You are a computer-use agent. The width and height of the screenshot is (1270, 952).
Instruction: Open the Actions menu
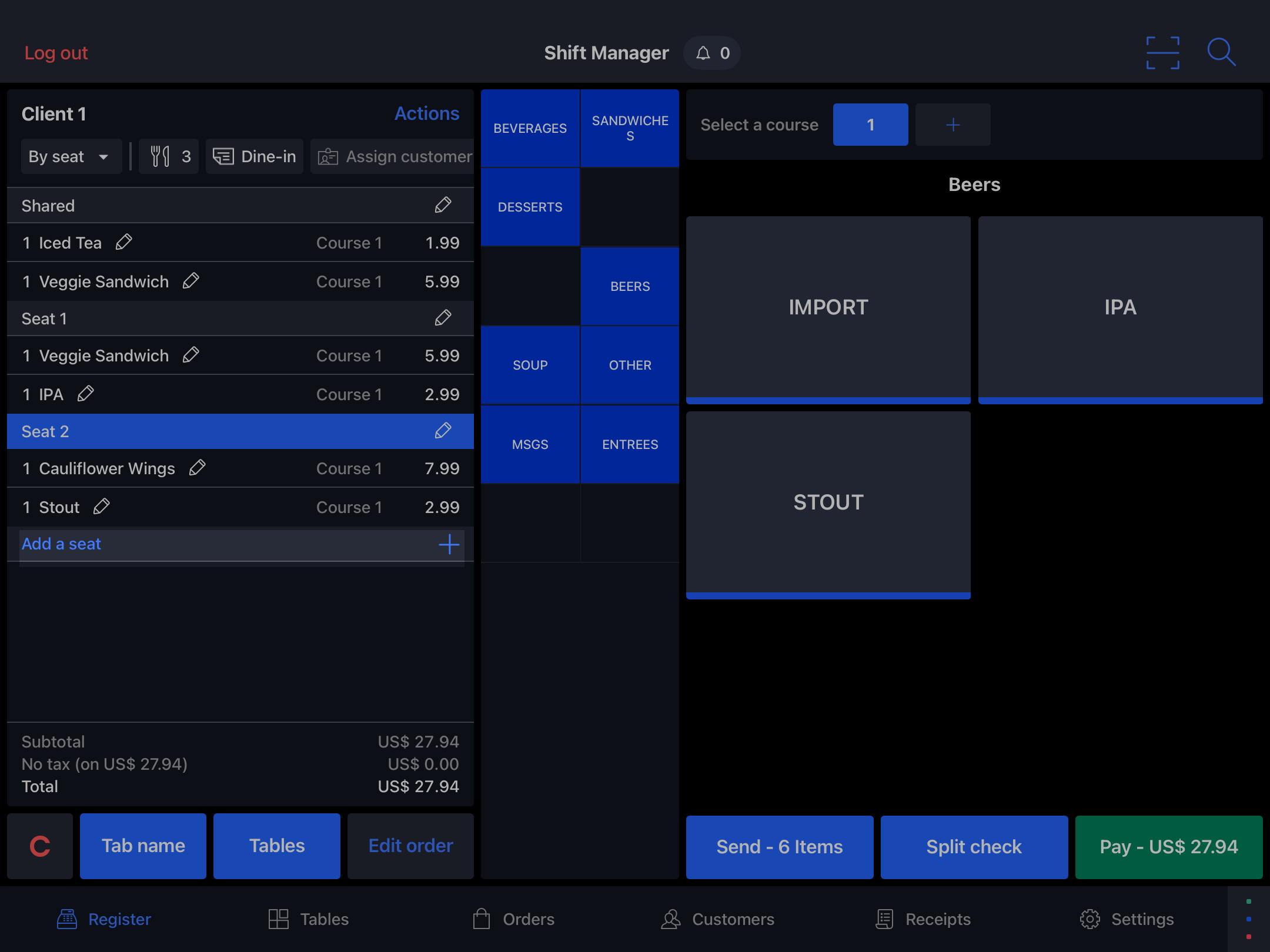click(426, 113)
